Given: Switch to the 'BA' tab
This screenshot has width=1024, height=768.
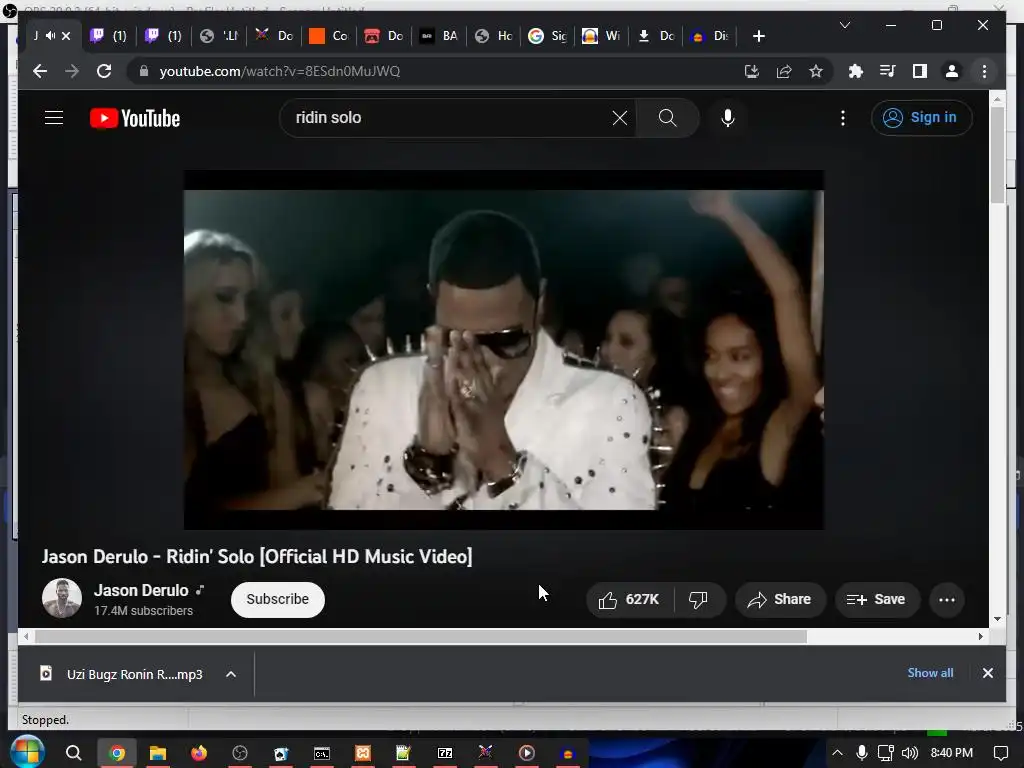Looking at the screenshot, I should point(439,36).
